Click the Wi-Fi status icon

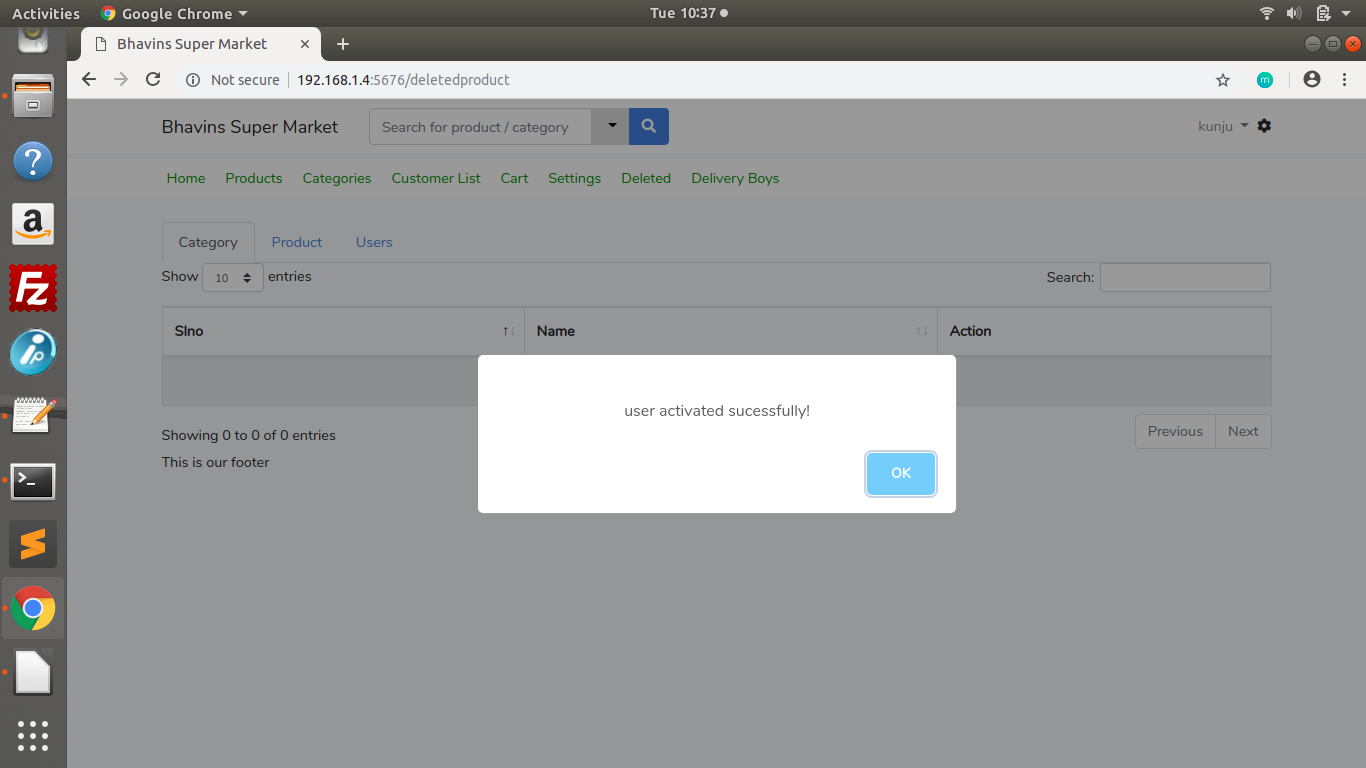click(1267, 13)
